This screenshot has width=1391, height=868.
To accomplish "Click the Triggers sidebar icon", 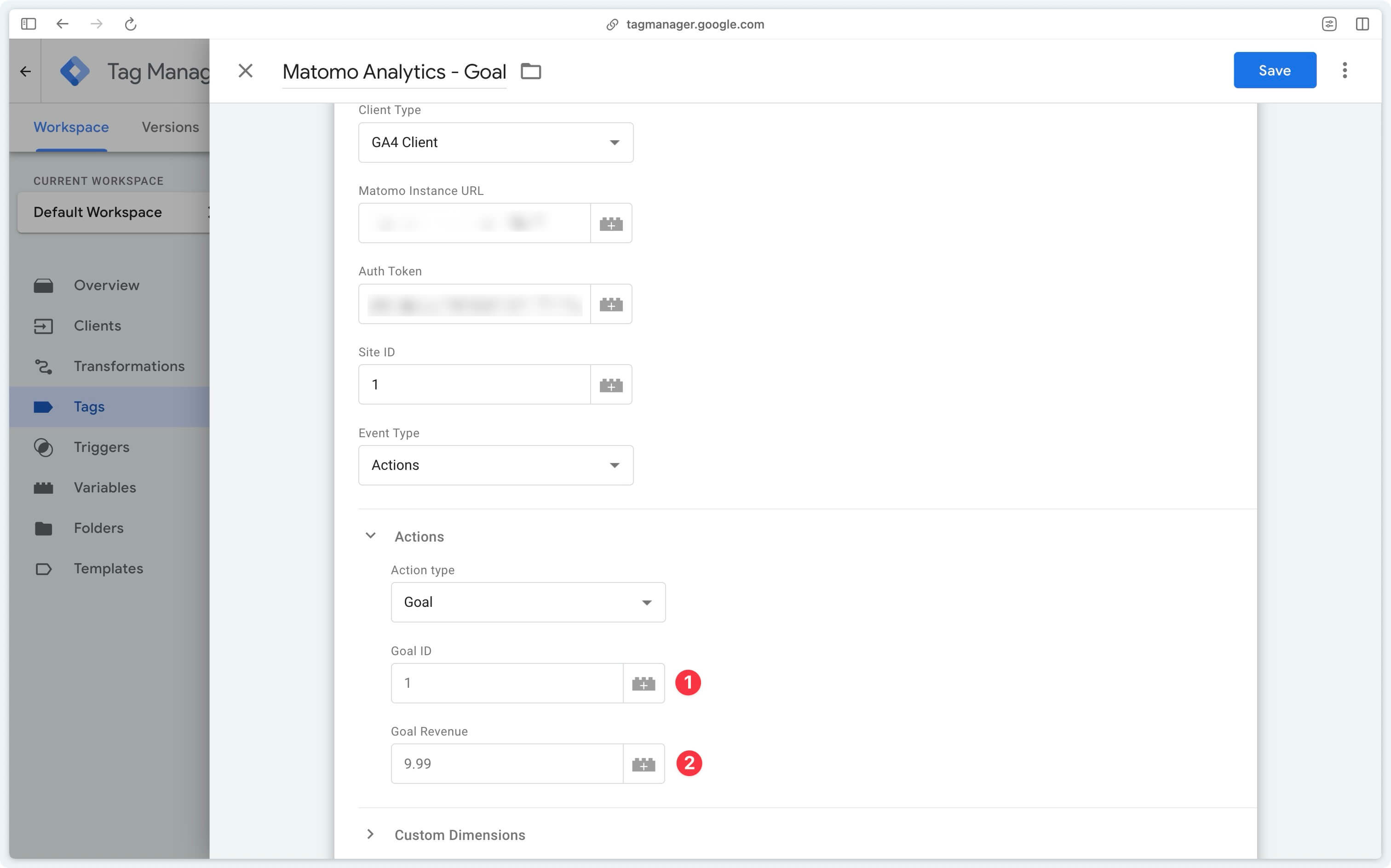I will pyautogui.click(x=44, y=447).
